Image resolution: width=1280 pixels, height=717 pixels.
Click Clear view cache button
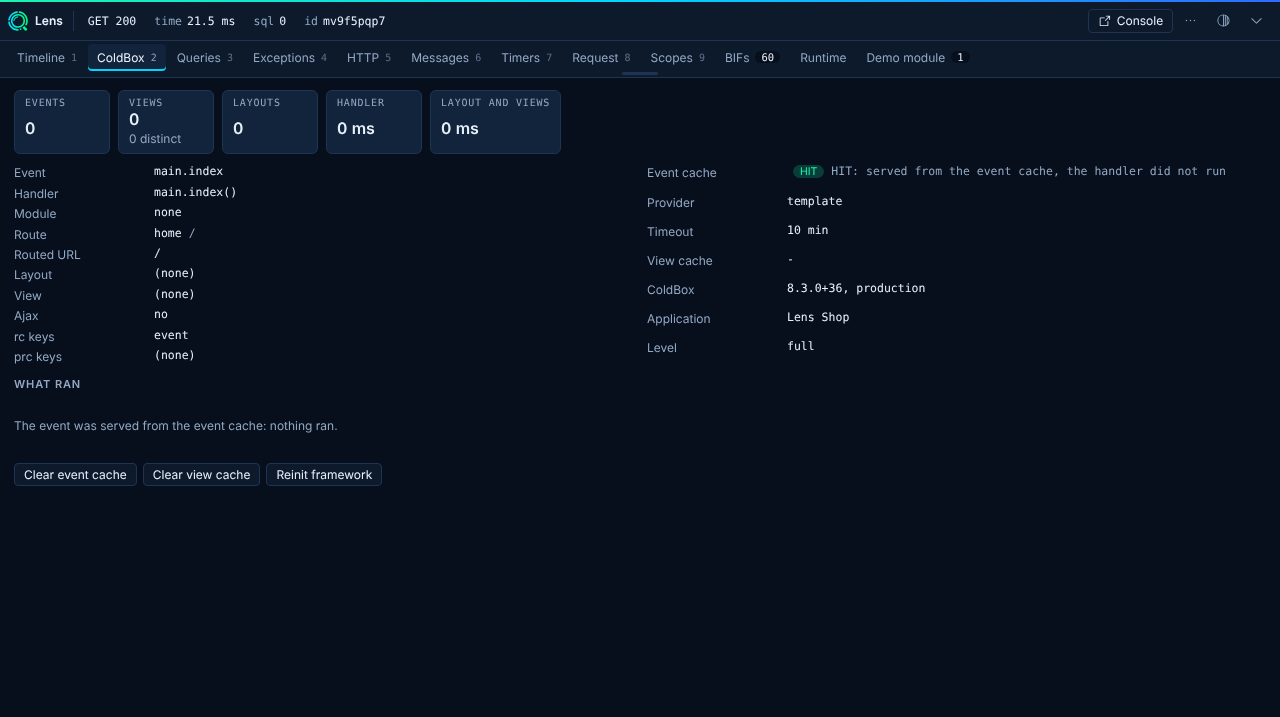201,475
